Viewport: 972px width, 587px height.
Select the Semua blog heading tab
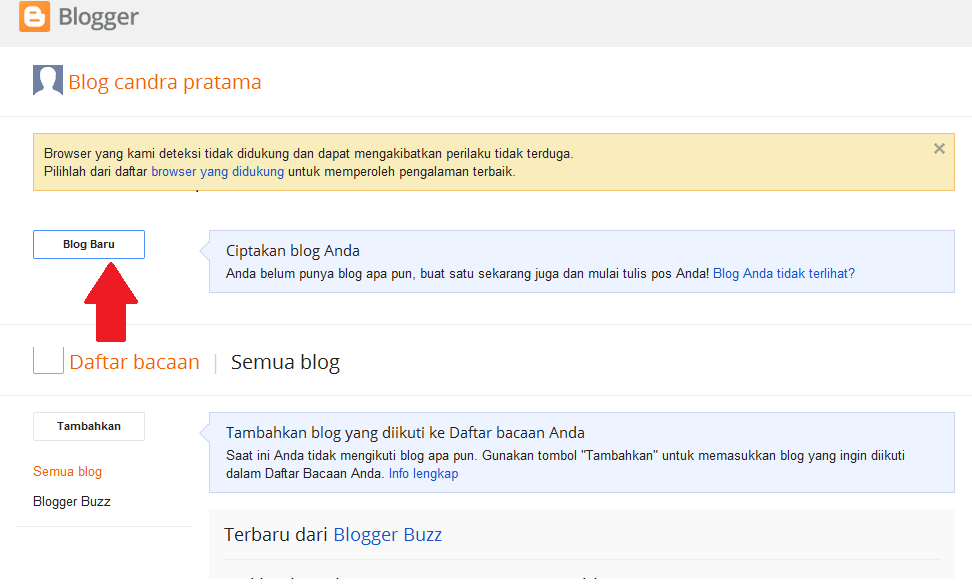[285, 362]
